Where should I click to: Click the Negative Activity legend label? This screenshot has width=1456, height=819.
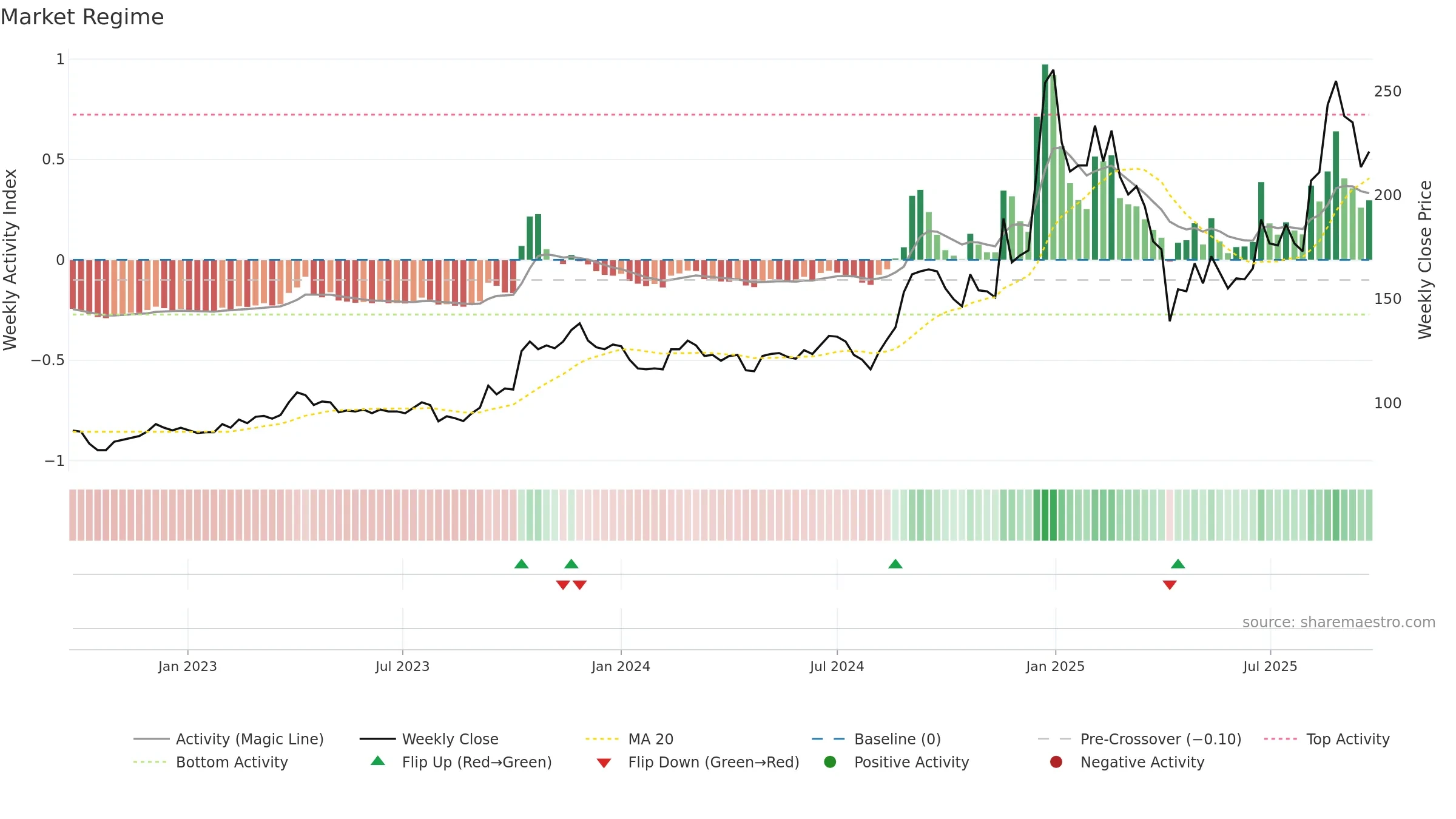[1142, 762]
